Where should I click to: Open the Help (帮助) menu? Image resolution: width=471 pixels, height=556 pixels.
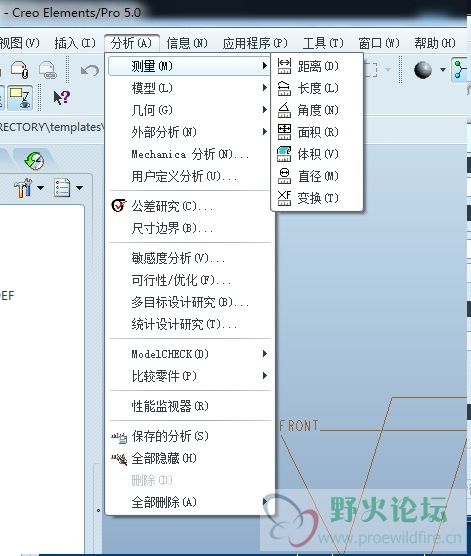tap(435, 43)
